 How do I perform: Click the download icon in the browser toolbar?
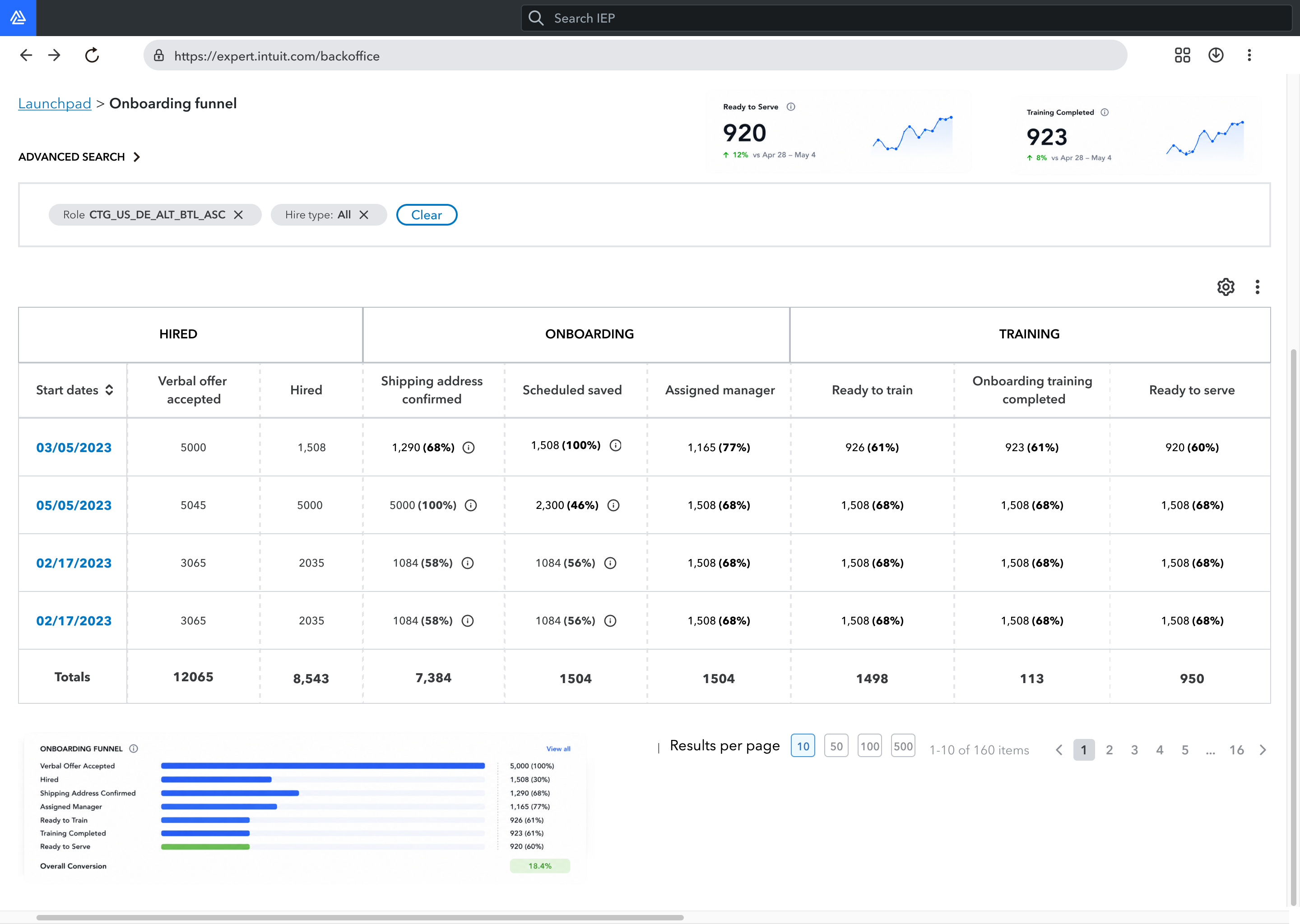point(1216,55)
